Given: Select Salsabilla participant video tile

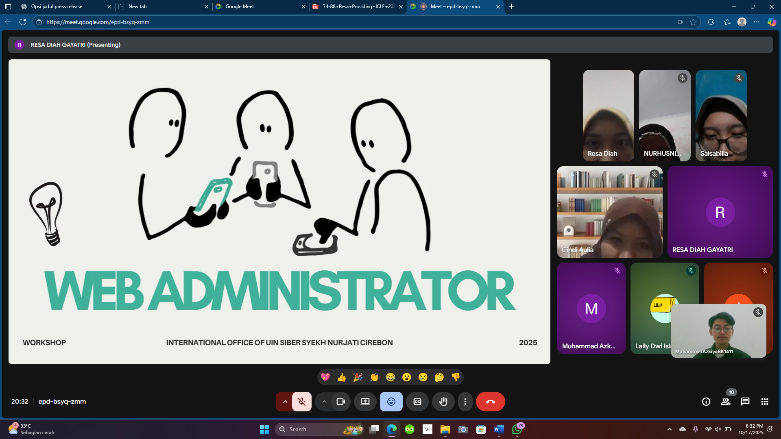Looking at the screenshot, I should tap(721, 116).
